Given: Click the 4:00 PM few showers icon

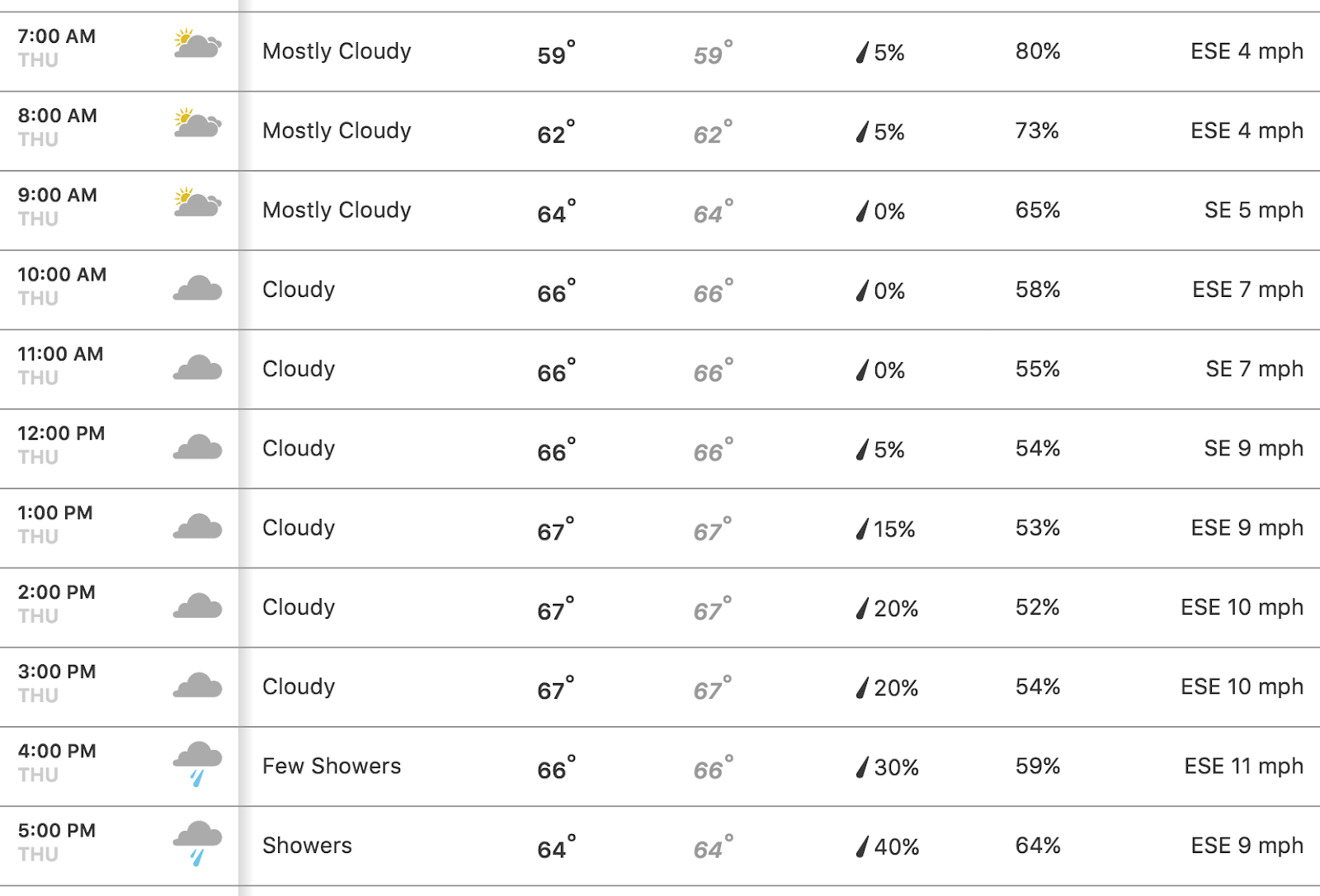Looking at the screenshot, I should tap(198, 765).
